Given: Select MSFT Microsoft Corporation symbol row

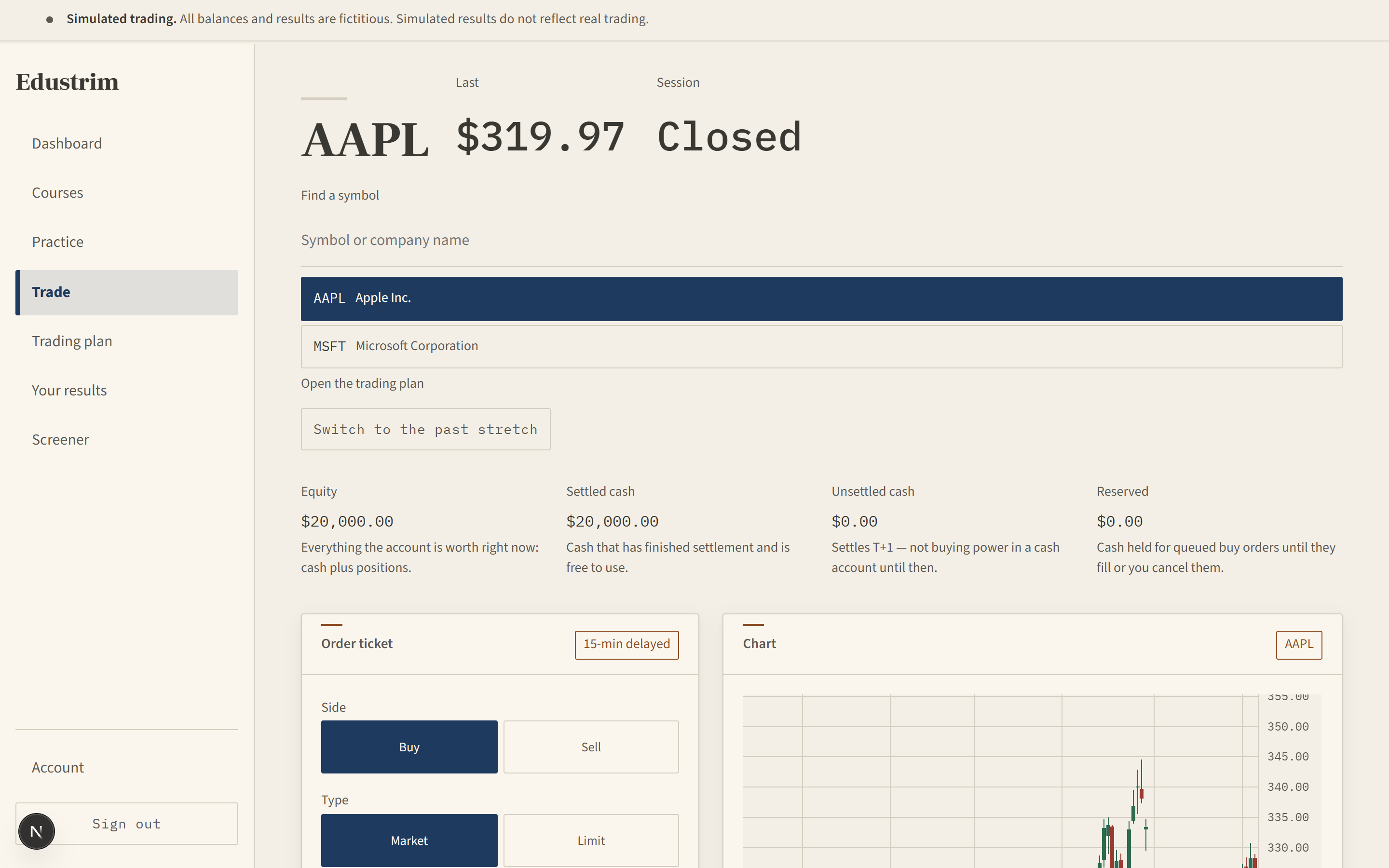Looking at the screenshot, I should point(821,347).
